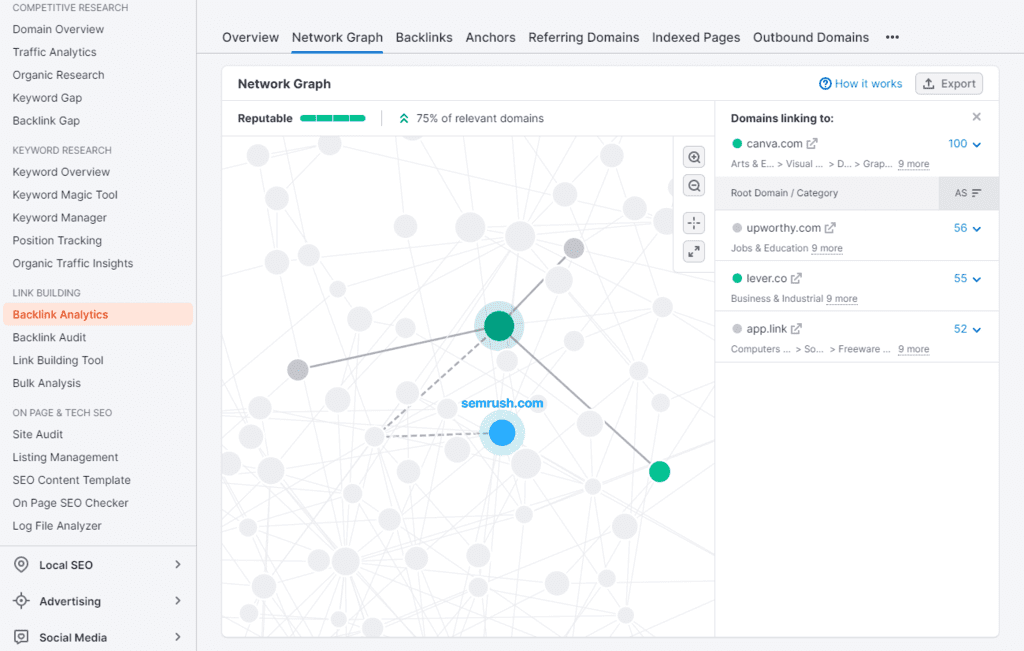Viewport: 1024px width, 651px height.
Task: Click the Advertising target icon
Action: coord(21,601)
